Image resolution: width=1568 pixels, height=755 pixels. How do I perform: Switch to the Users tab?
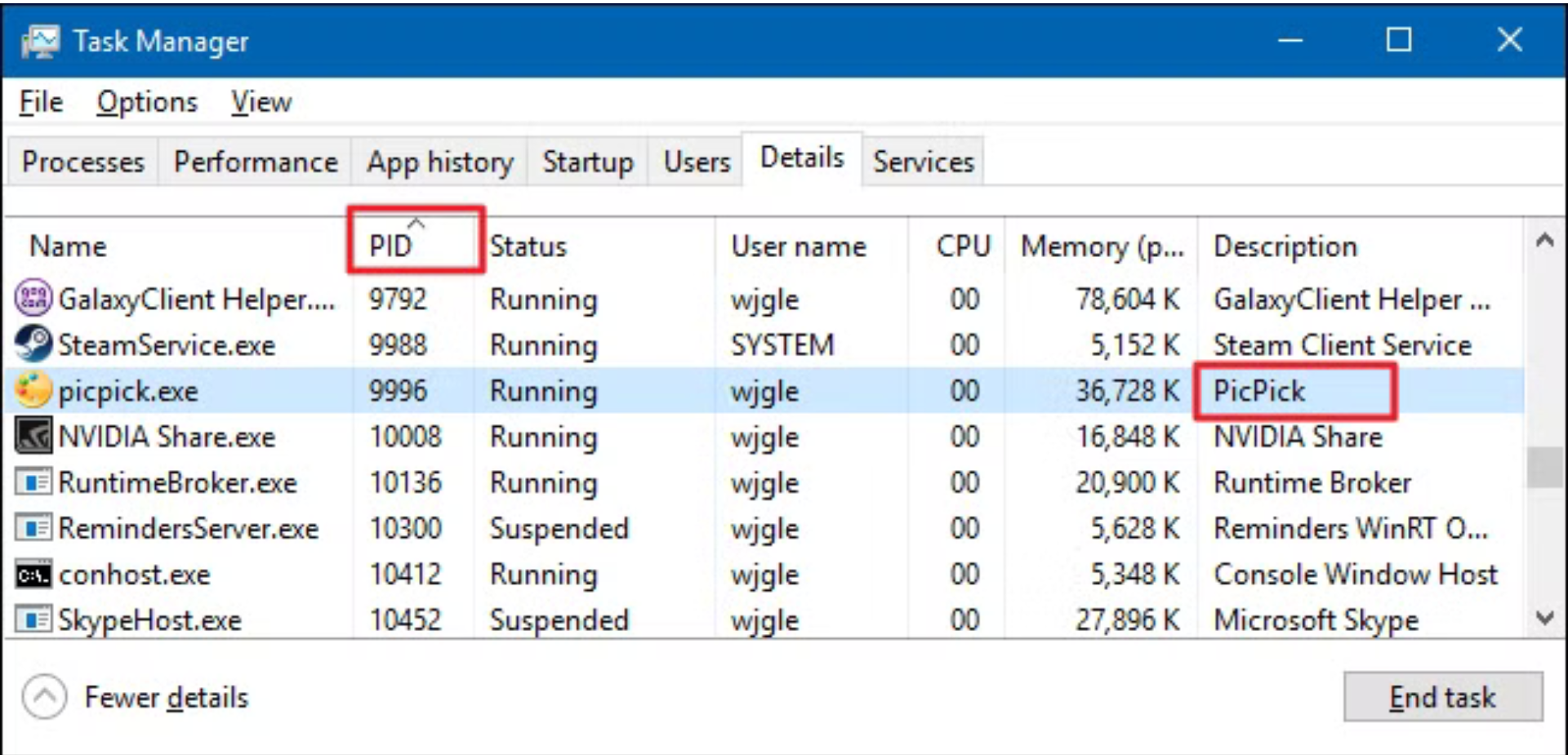tap(697, 162)
